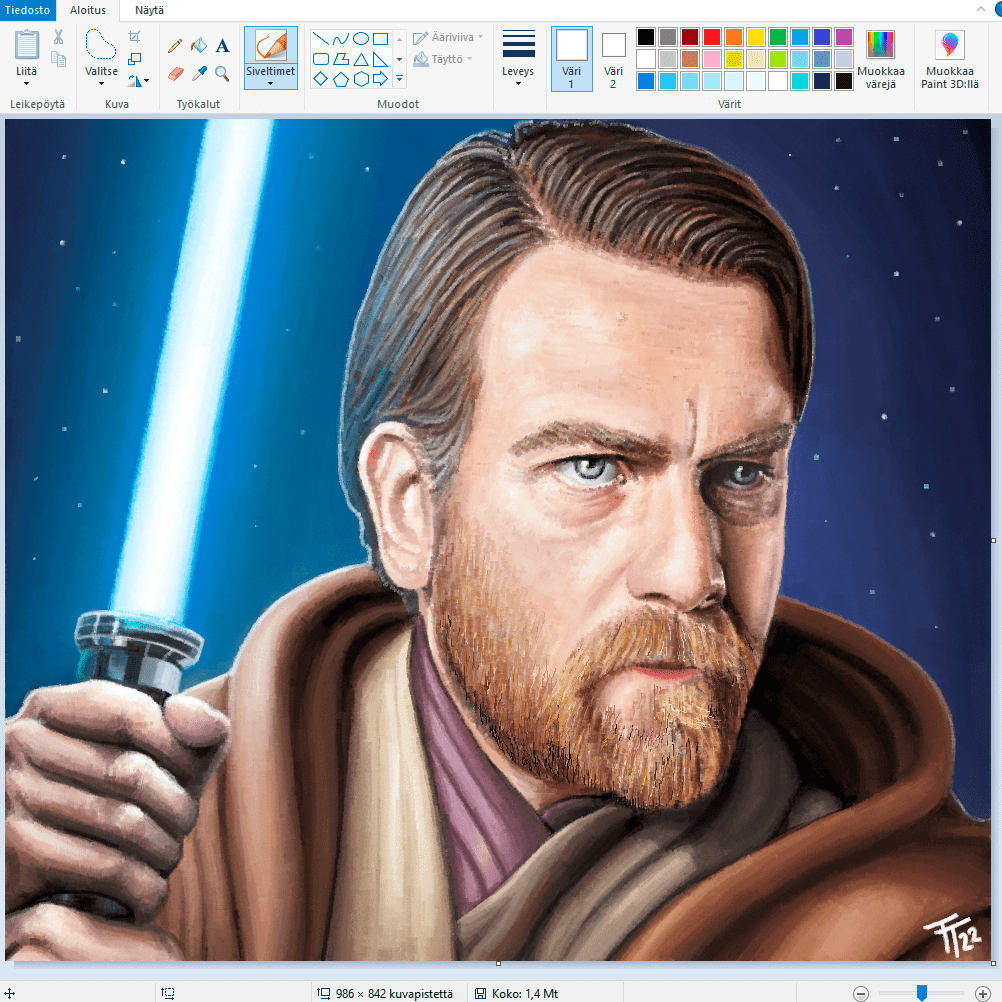The height and width of the screenshot is (1002, 1002).
Task: Switch to the Näytä tab
Action: pos(148,10)
